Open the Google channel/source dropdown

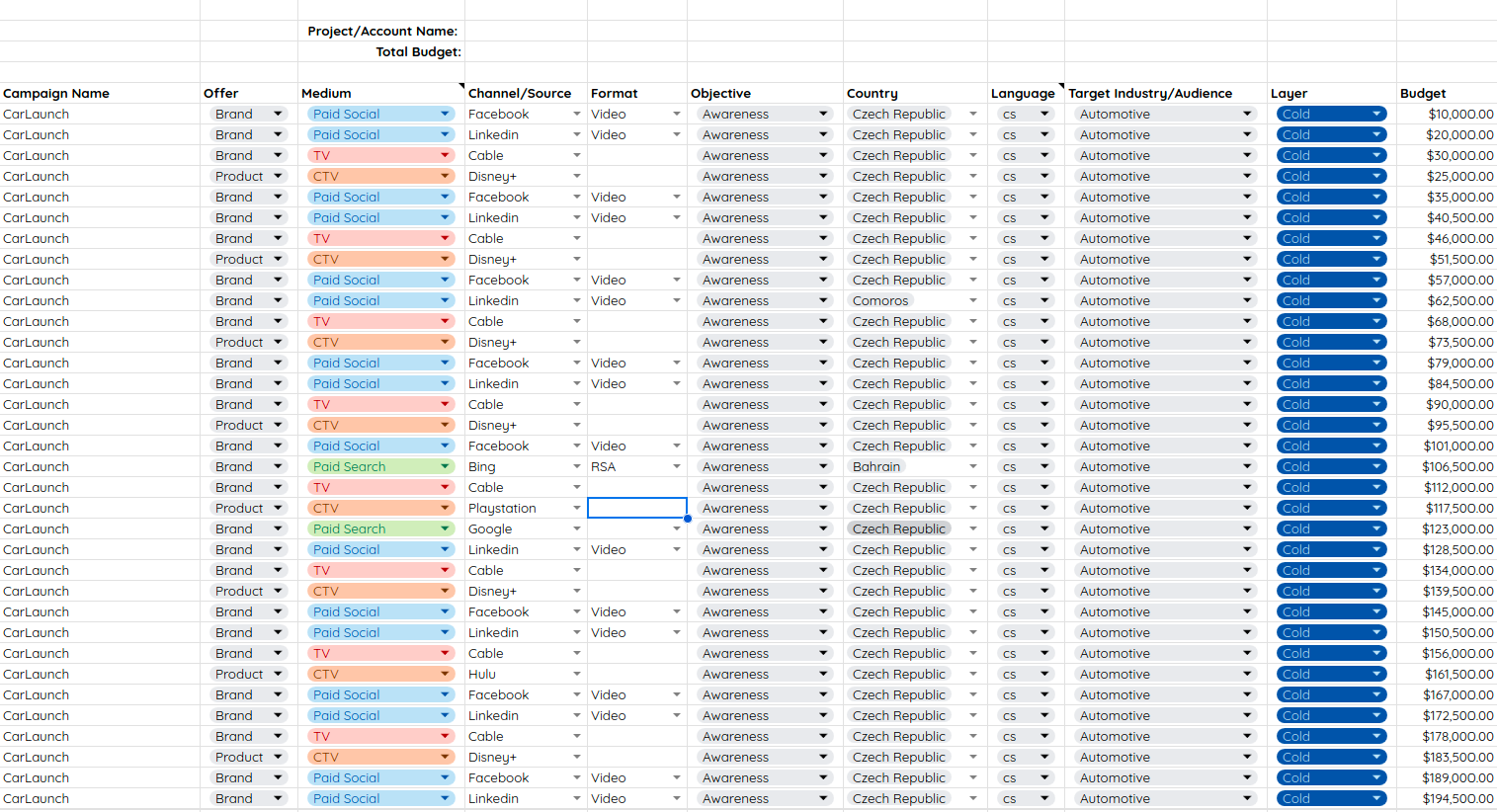[x=576, y=528]
